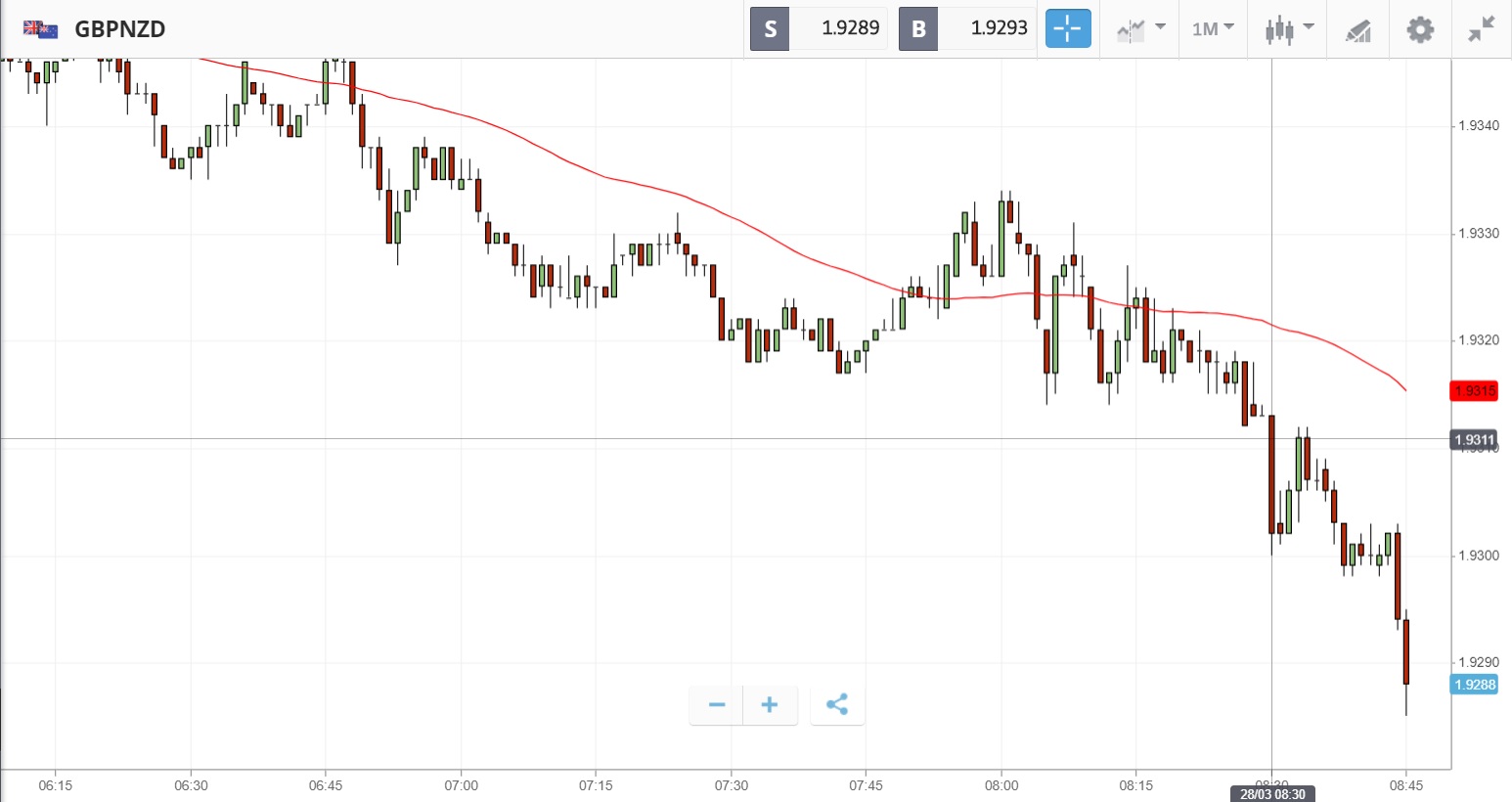Zoom out the chart with minus
This screenshot has width=1512, height=802.
pyautogui.click(x=717, y=705)
